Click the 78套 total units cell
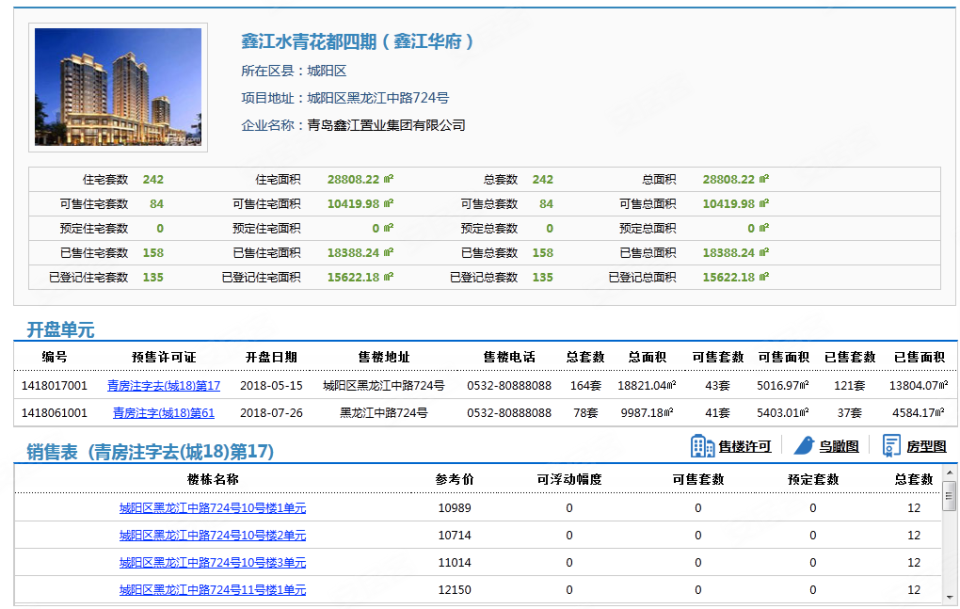 (x=585, y=413)
